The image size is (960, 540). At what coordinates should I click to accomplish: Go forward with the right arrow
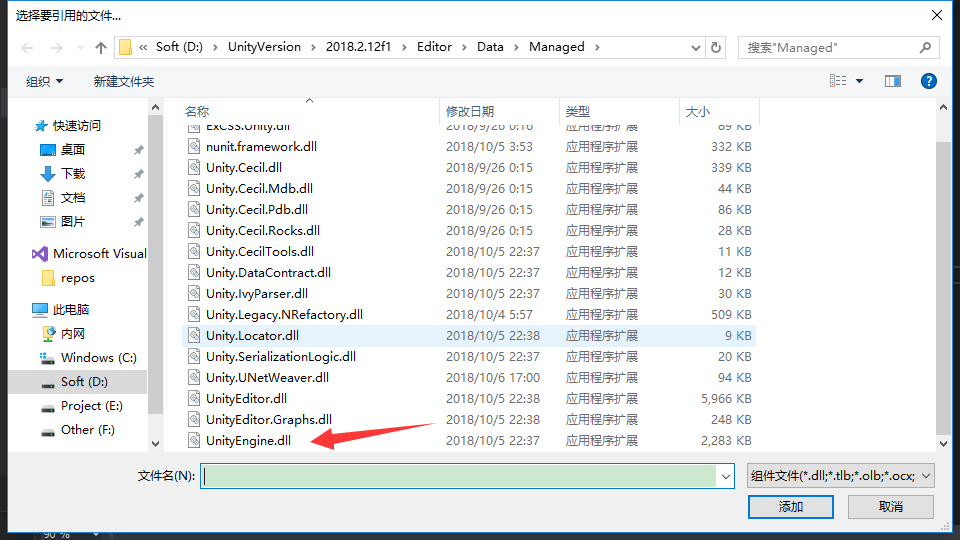click(x=56, y=48)
